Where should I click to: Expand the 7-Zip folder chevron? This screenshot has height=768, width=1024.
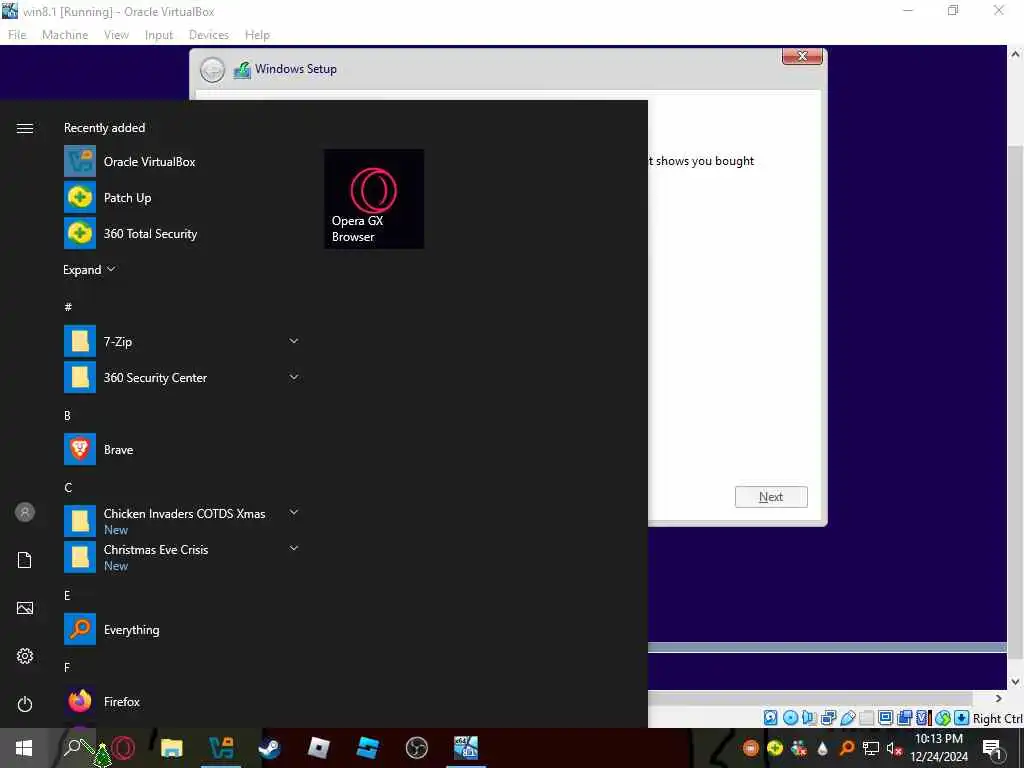click(x=294, y=341)
